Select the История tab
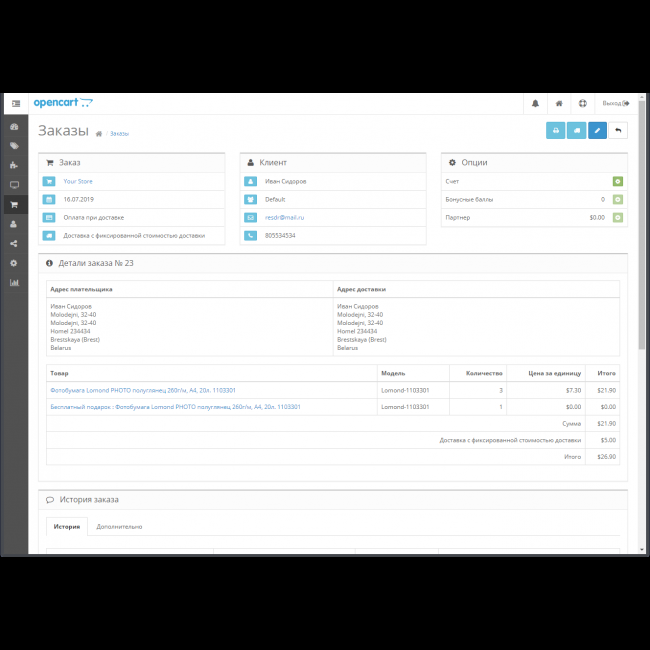Screen dimensions: 650x650 tap(67, 526)
